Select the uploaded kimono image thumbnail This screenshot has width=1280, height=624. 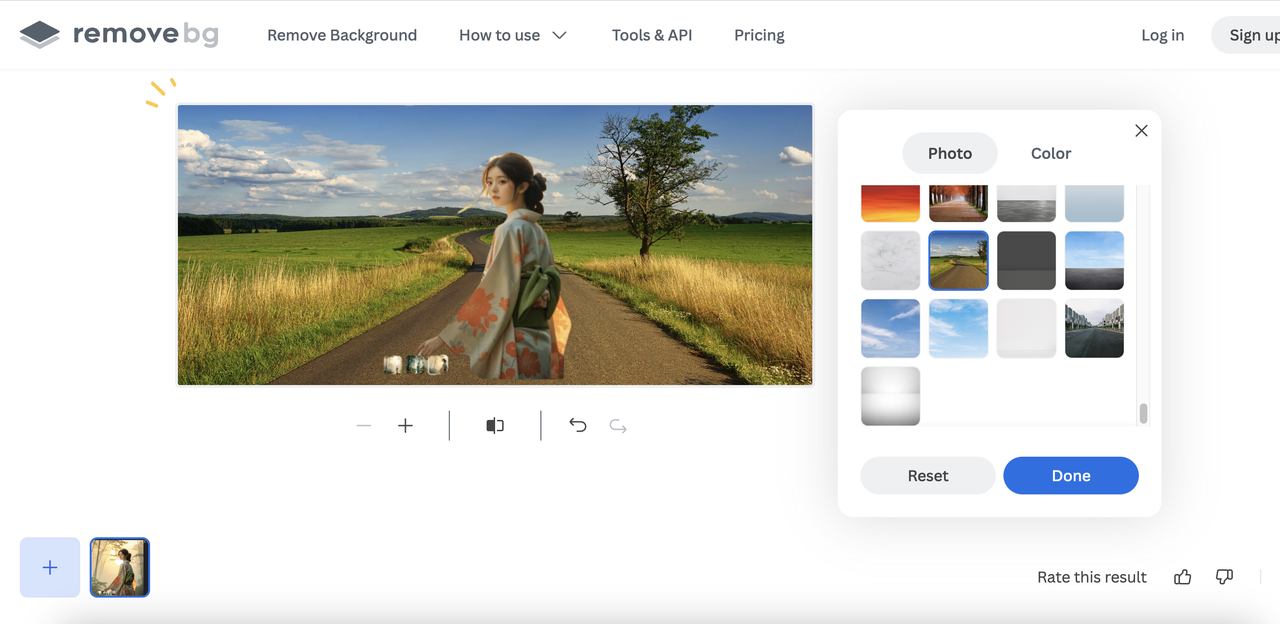(x=120, y=567)
